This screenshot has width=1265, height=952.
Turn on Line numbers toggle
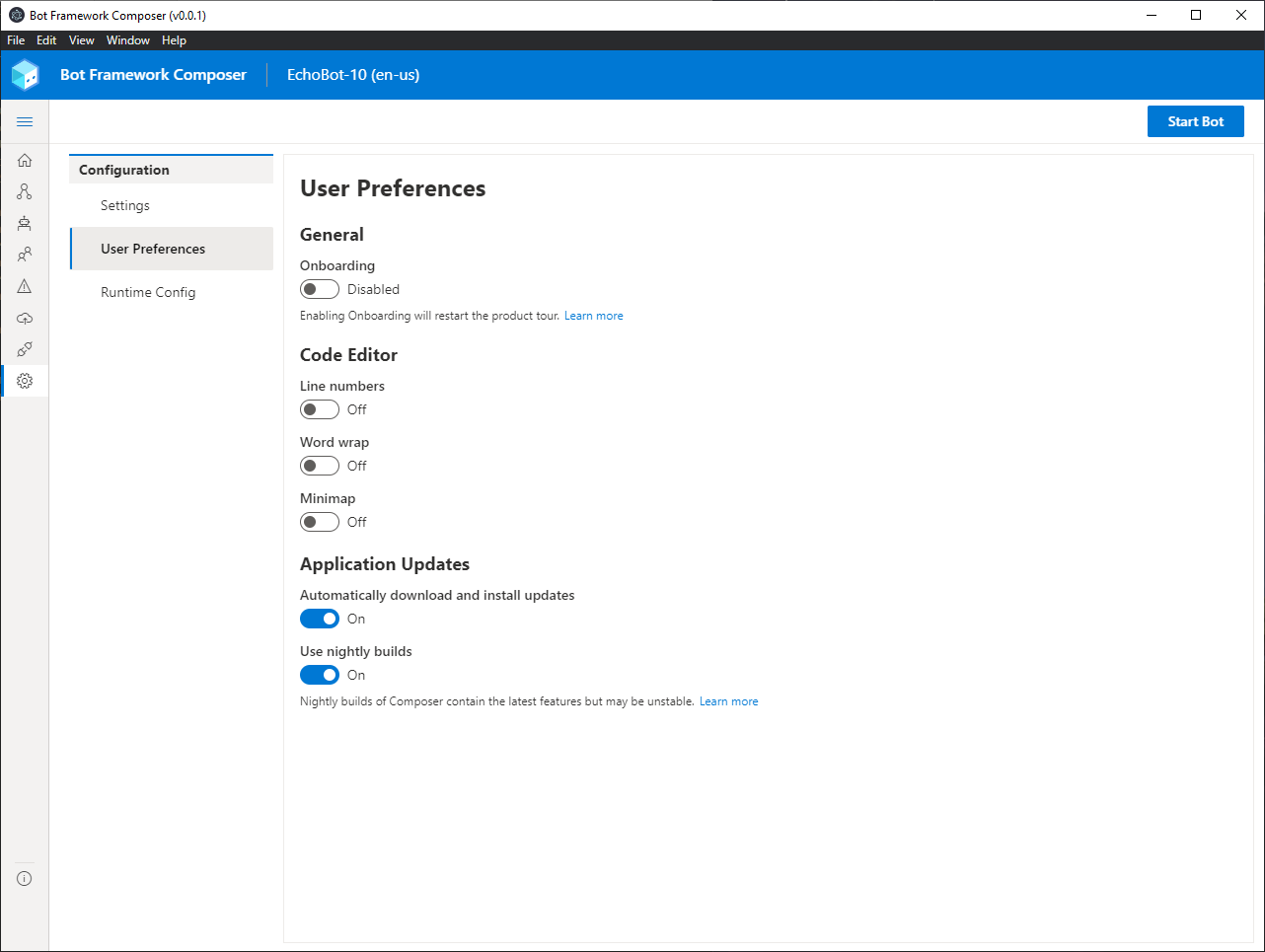tap(320, 409)
